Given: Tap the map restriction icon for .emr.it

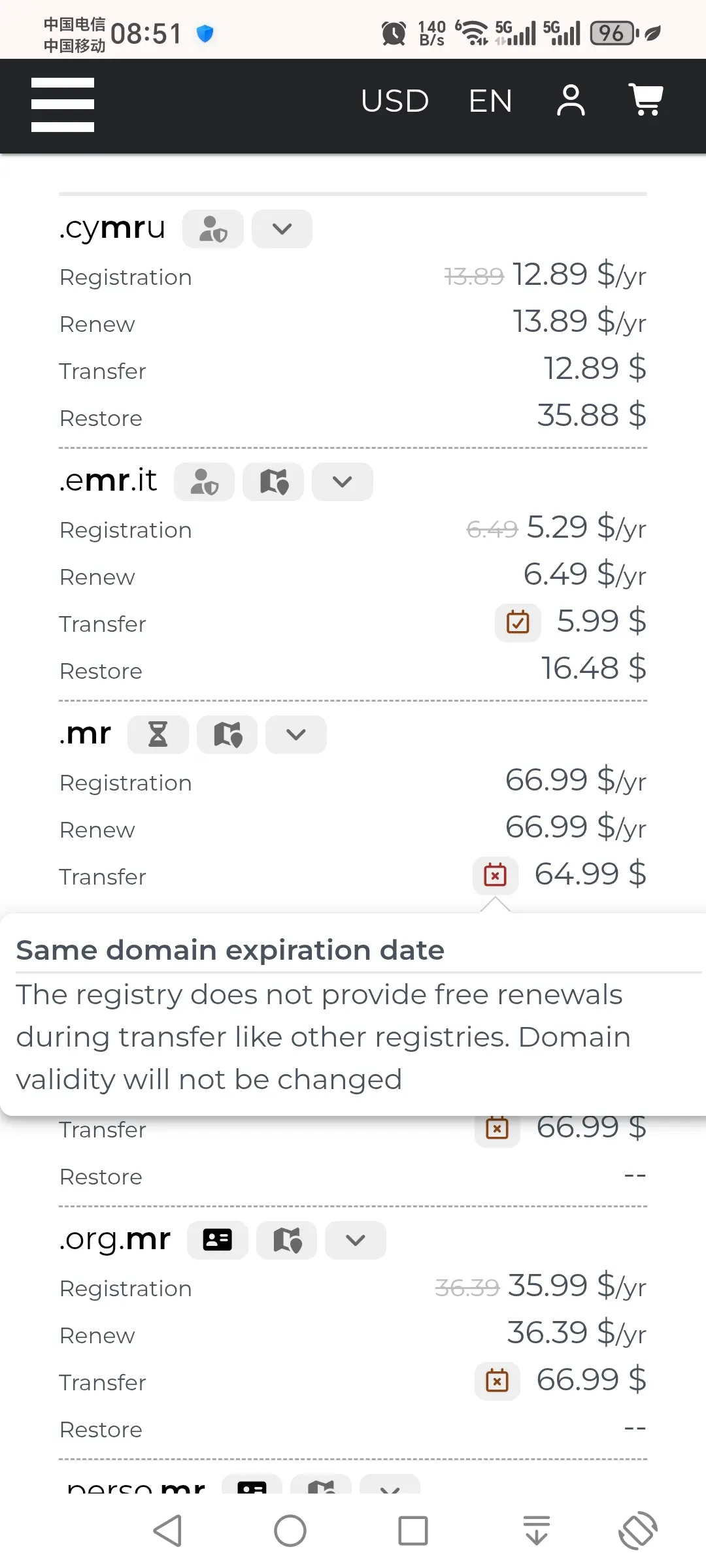Looking at the screenshot, I should [273, 482].
